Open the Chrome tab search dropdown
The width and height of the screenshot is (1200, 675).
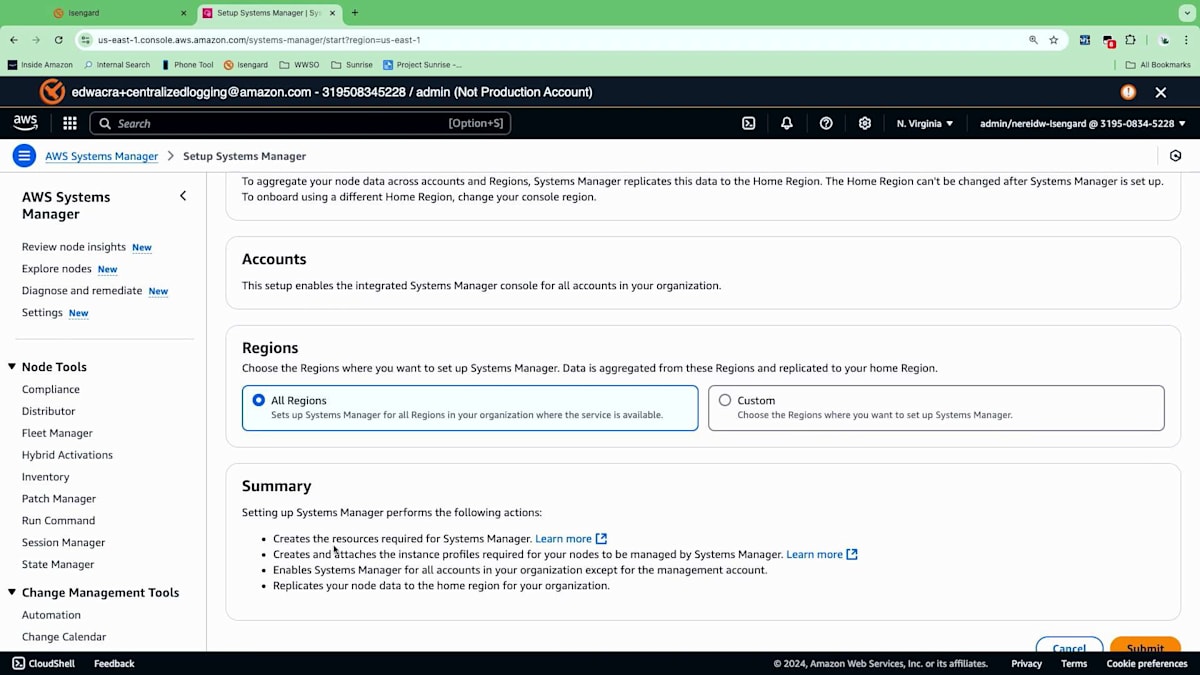pyautogui.click(x=1187, y=13)
